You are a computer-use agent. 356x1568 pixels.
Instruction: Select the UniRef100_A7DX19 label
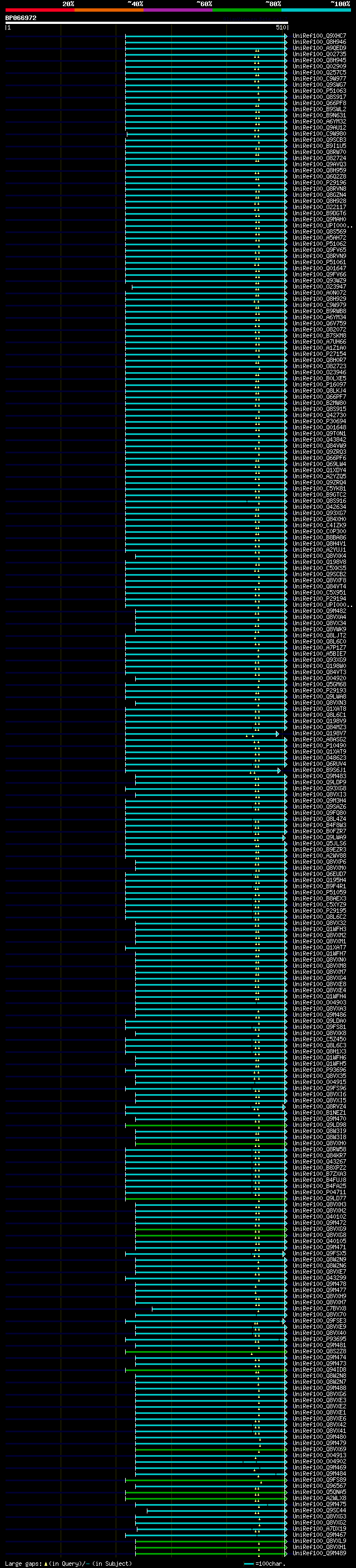(x=319, y=1529)
